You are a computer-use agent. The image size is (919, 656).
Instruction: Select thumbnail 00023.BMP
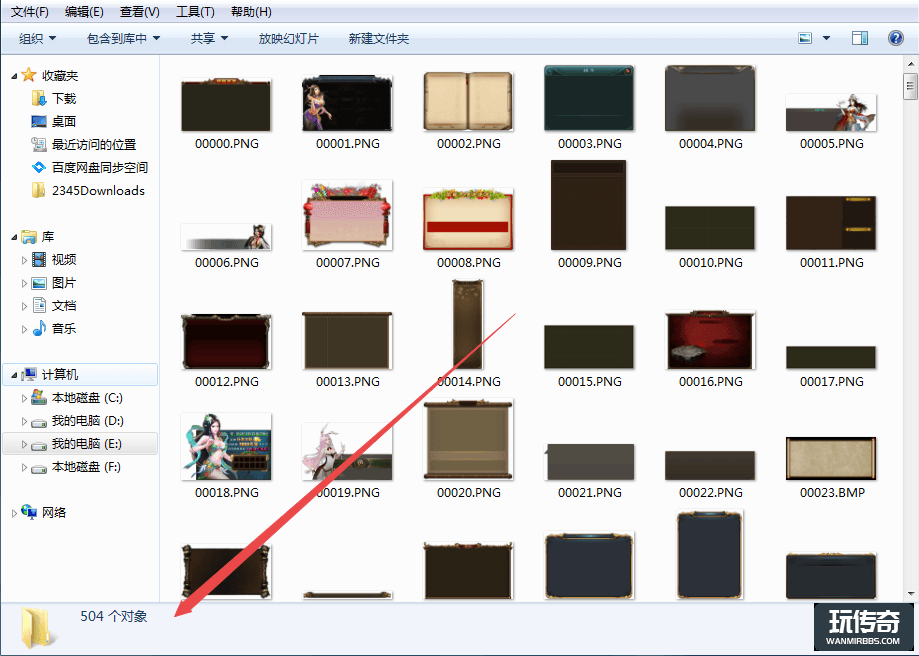(x=831, y=458)
